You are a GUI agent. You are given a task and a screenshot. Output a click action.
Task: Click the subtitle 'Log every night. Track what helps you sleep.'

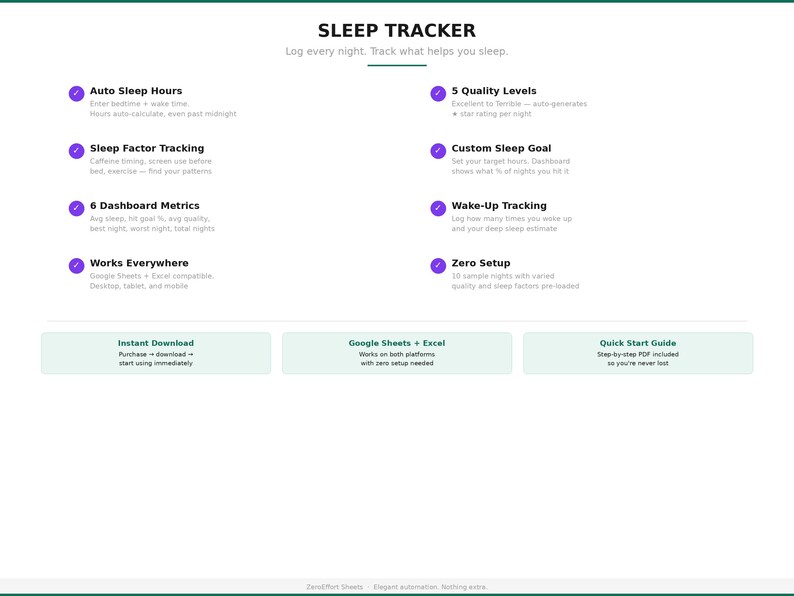point(397,51)
